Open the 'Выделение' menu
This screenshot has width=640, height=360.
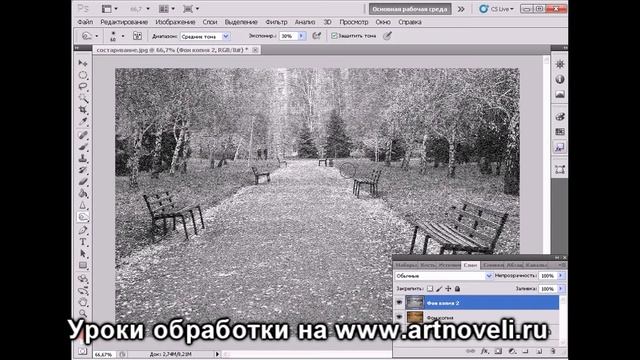pos(241,22)
